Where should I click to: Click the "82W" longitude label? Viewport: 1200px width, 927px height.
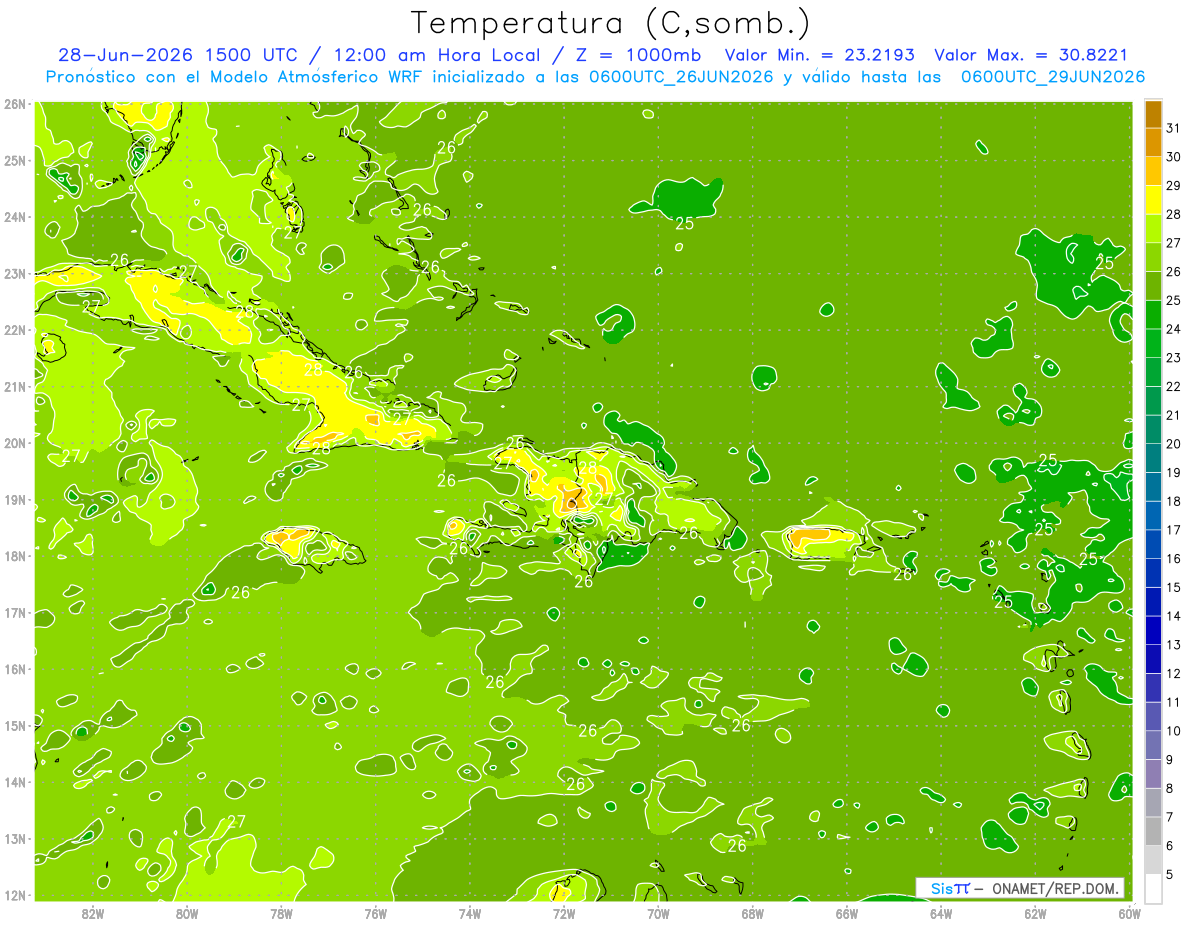pyautogui.click(x=92, y=914)
